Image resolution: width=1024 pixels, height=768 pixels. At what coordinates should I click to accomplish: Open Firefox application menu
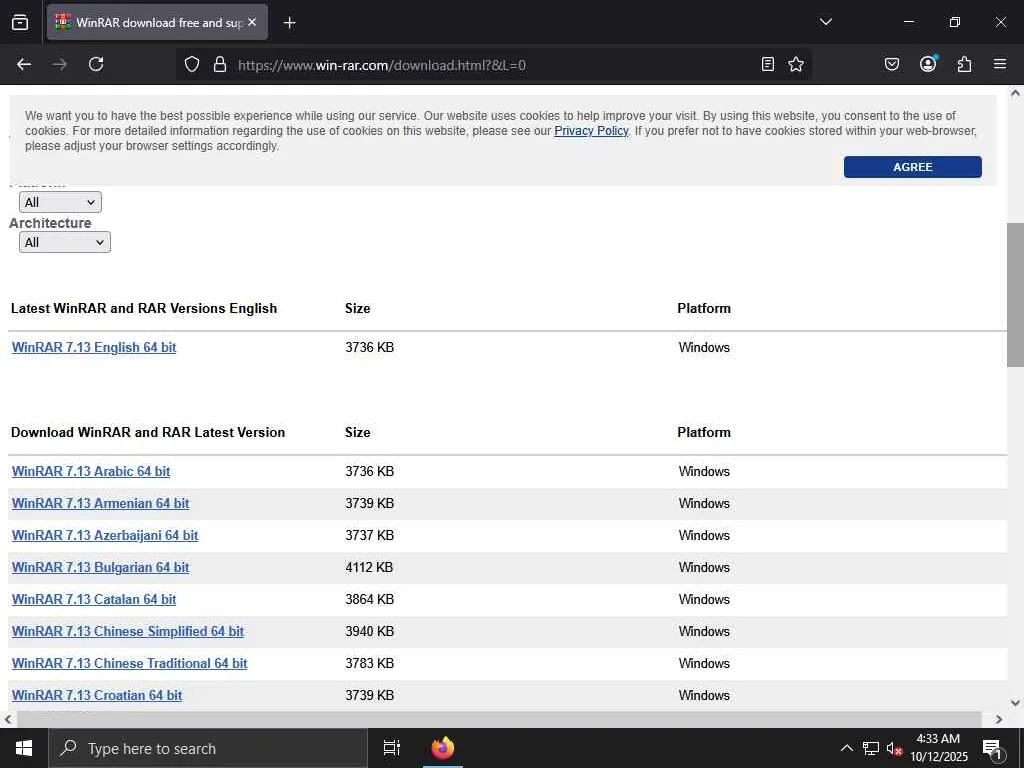(1000, 64)
